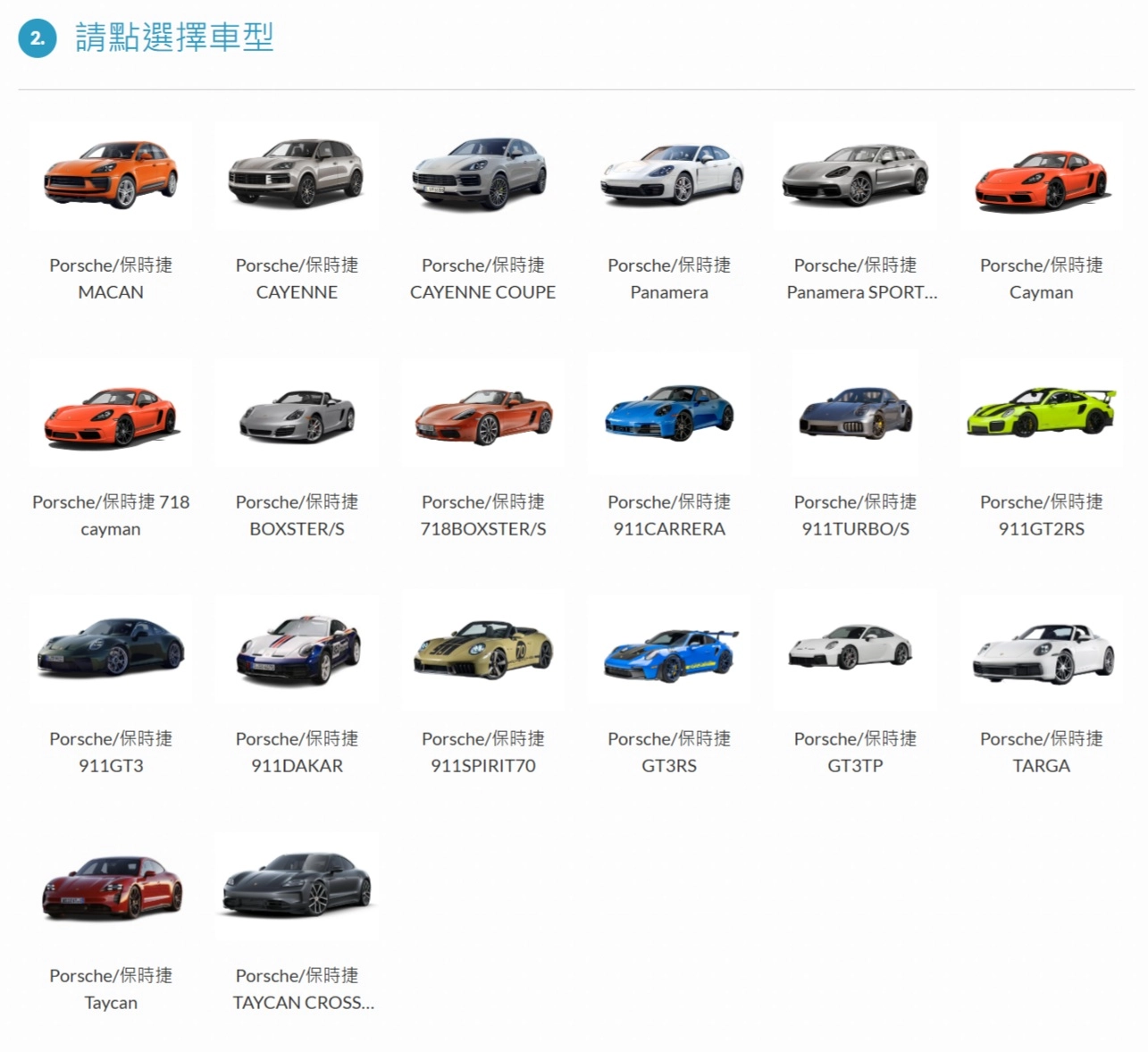1148x1052 pixels.
Task: Choose the 911DAKAR rally car image
Action: click(297, 650)
